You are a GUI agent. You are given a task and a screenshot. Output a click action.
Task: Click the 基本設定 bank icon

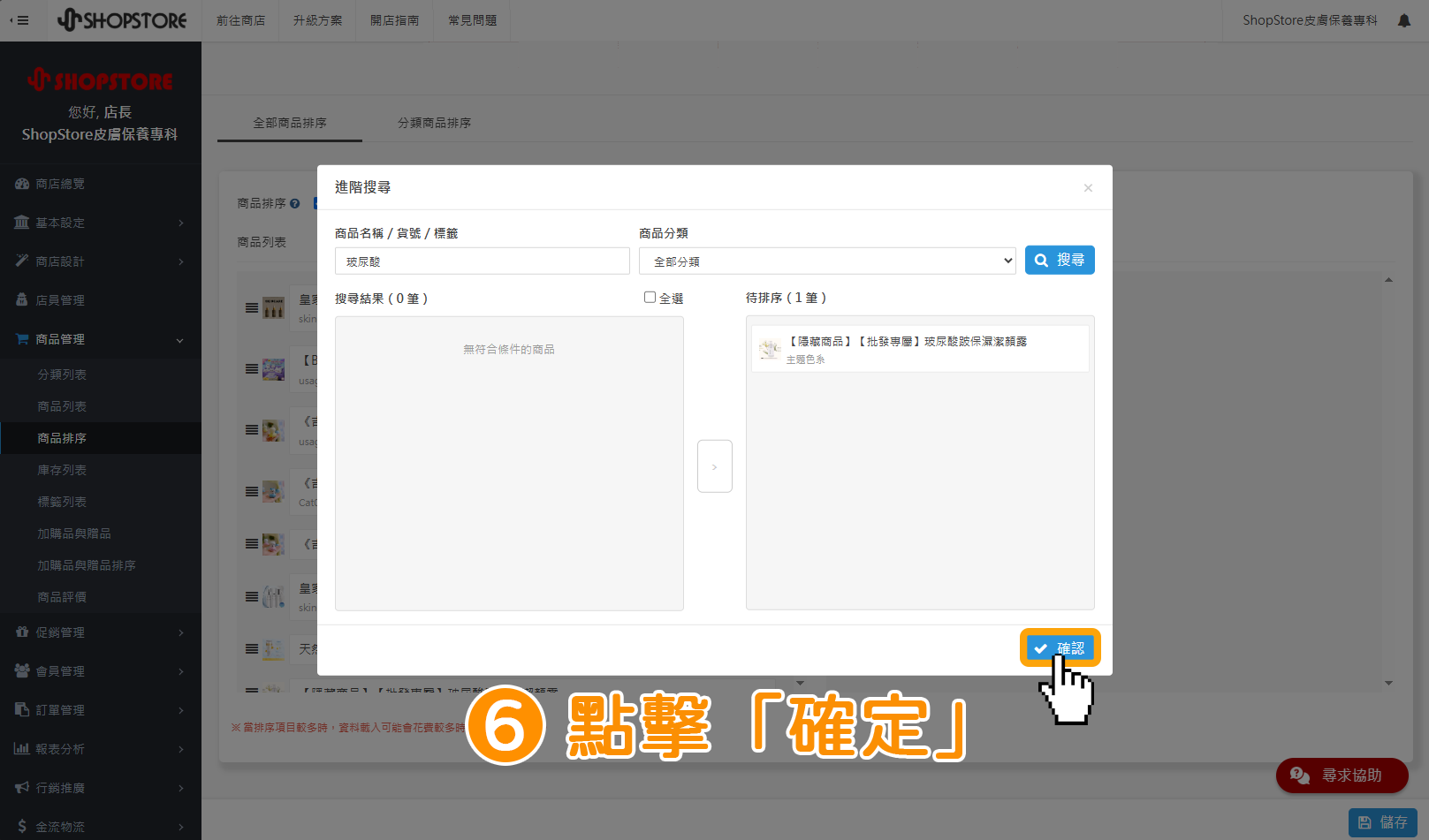(x=22, y=223)
